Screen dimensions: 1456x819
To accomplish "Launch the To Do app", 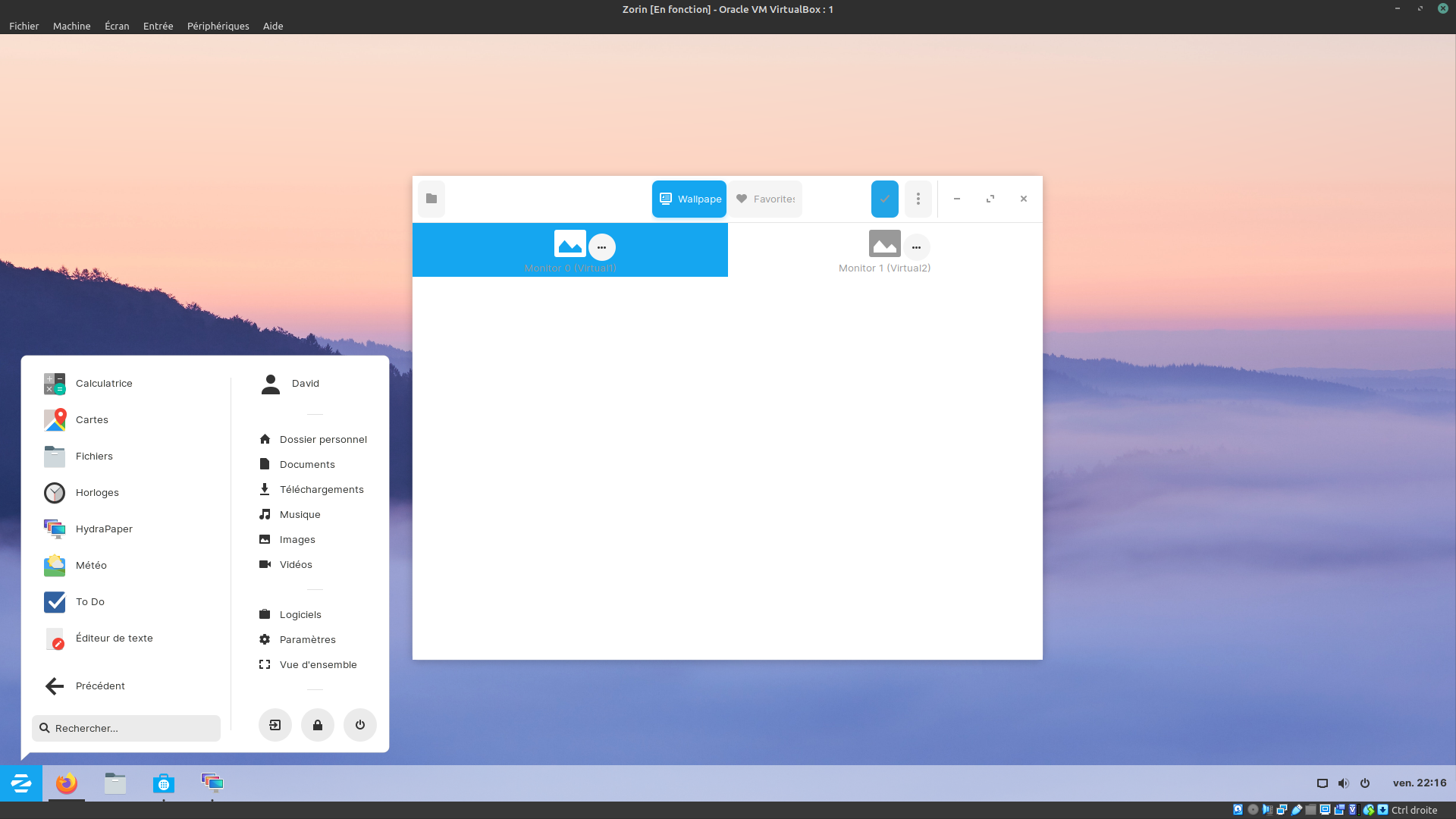I will click(89, 601).
